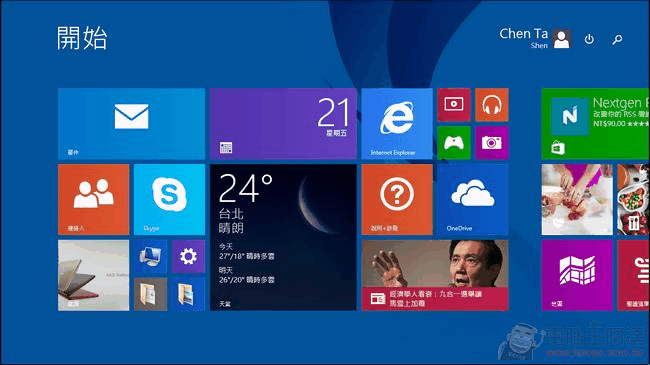
Task: Launch the Internet Explorer tile
Action: 397,124
